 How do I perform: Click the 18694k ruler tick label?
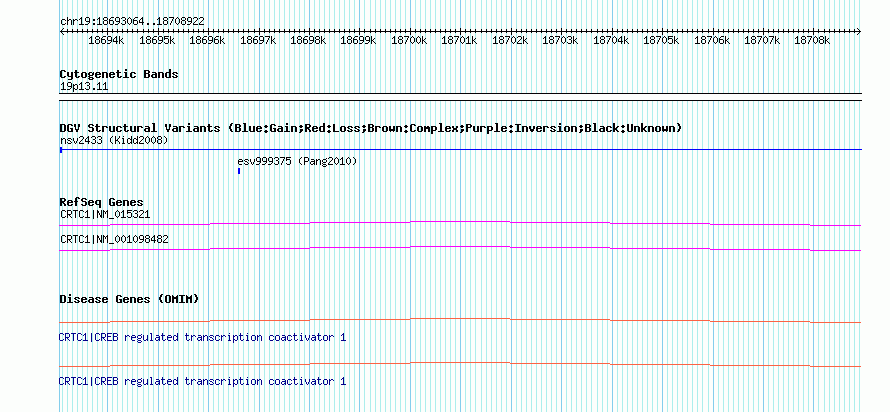pos(106,41)
